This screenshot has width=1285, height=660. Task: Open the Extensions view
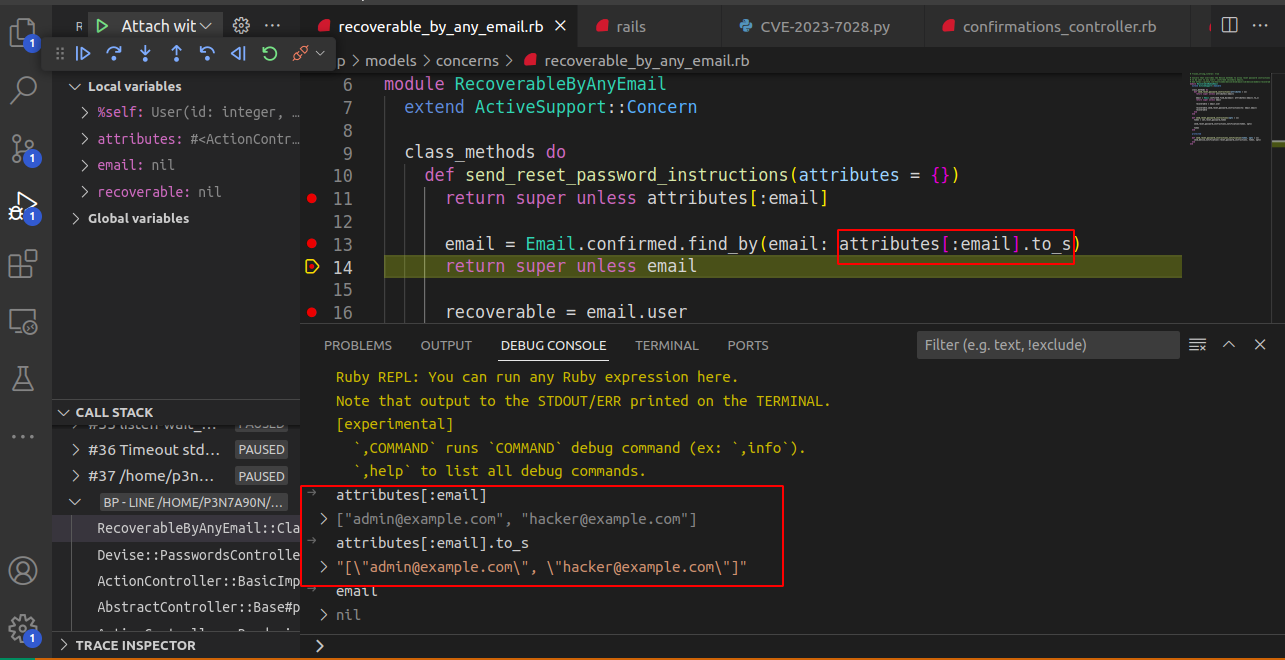coord(22,264)
